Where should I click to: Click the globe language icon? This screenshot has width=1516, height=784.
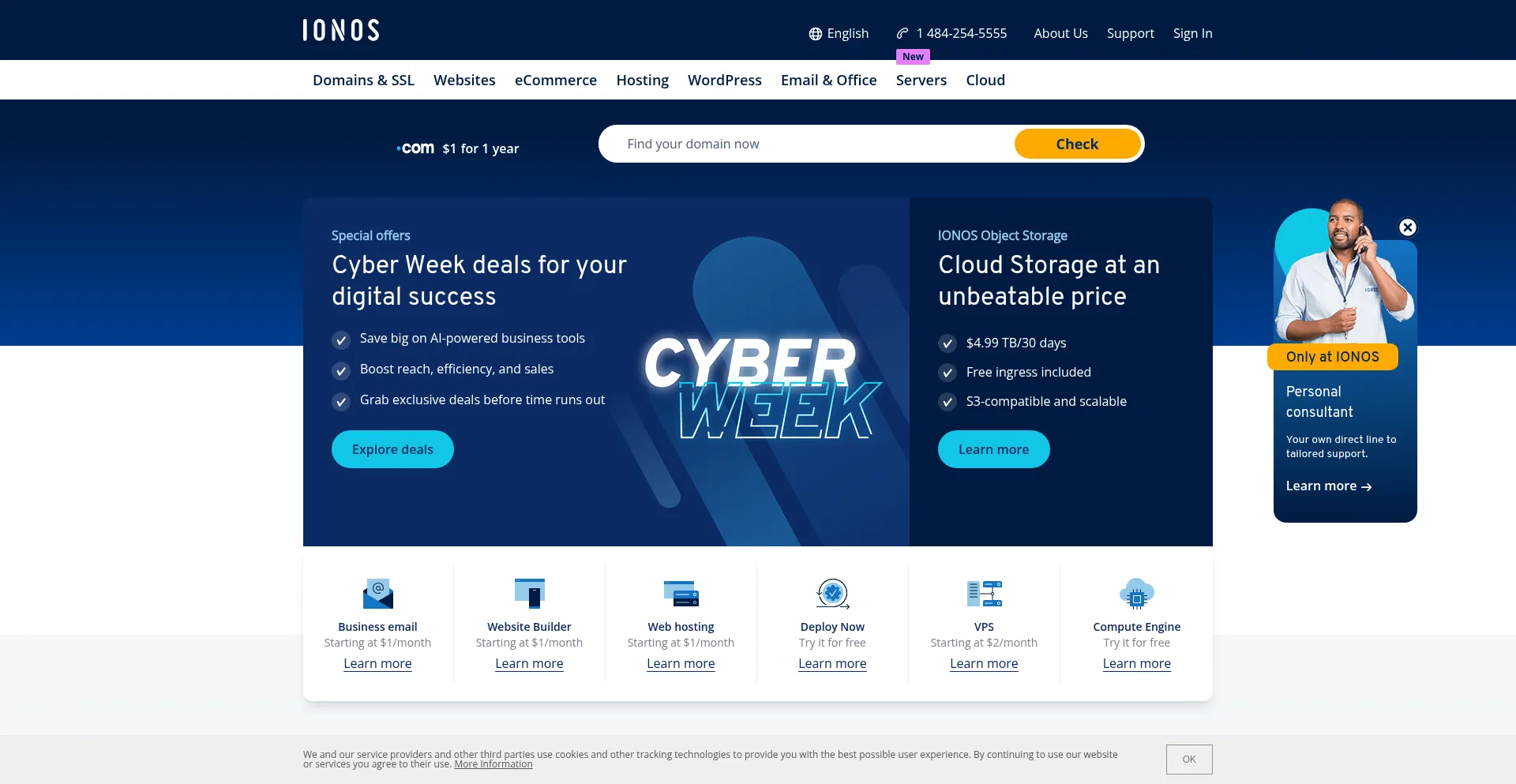(815, 34)
